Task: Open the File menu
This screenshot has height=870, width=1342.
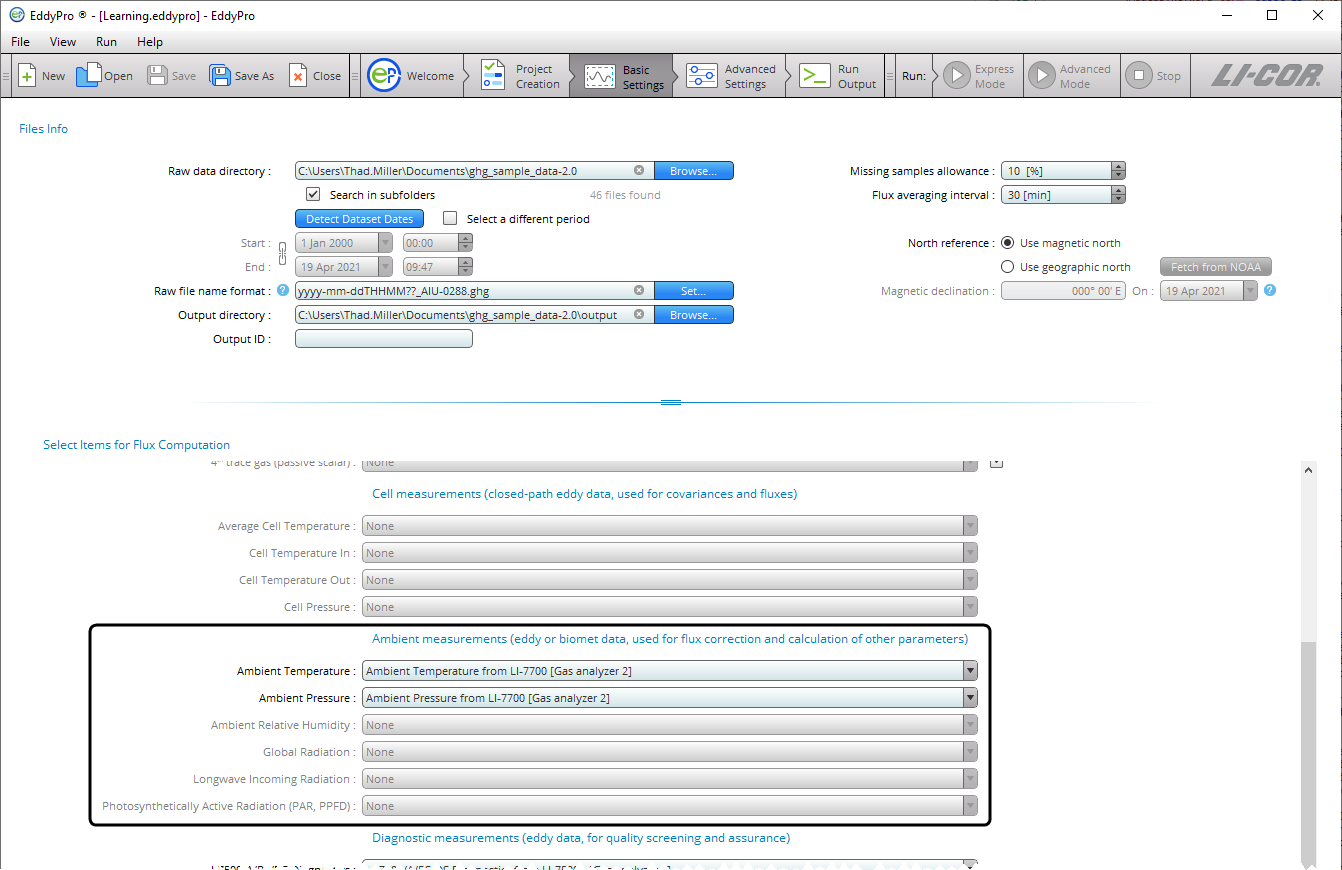Action: (x=20, y=42)
